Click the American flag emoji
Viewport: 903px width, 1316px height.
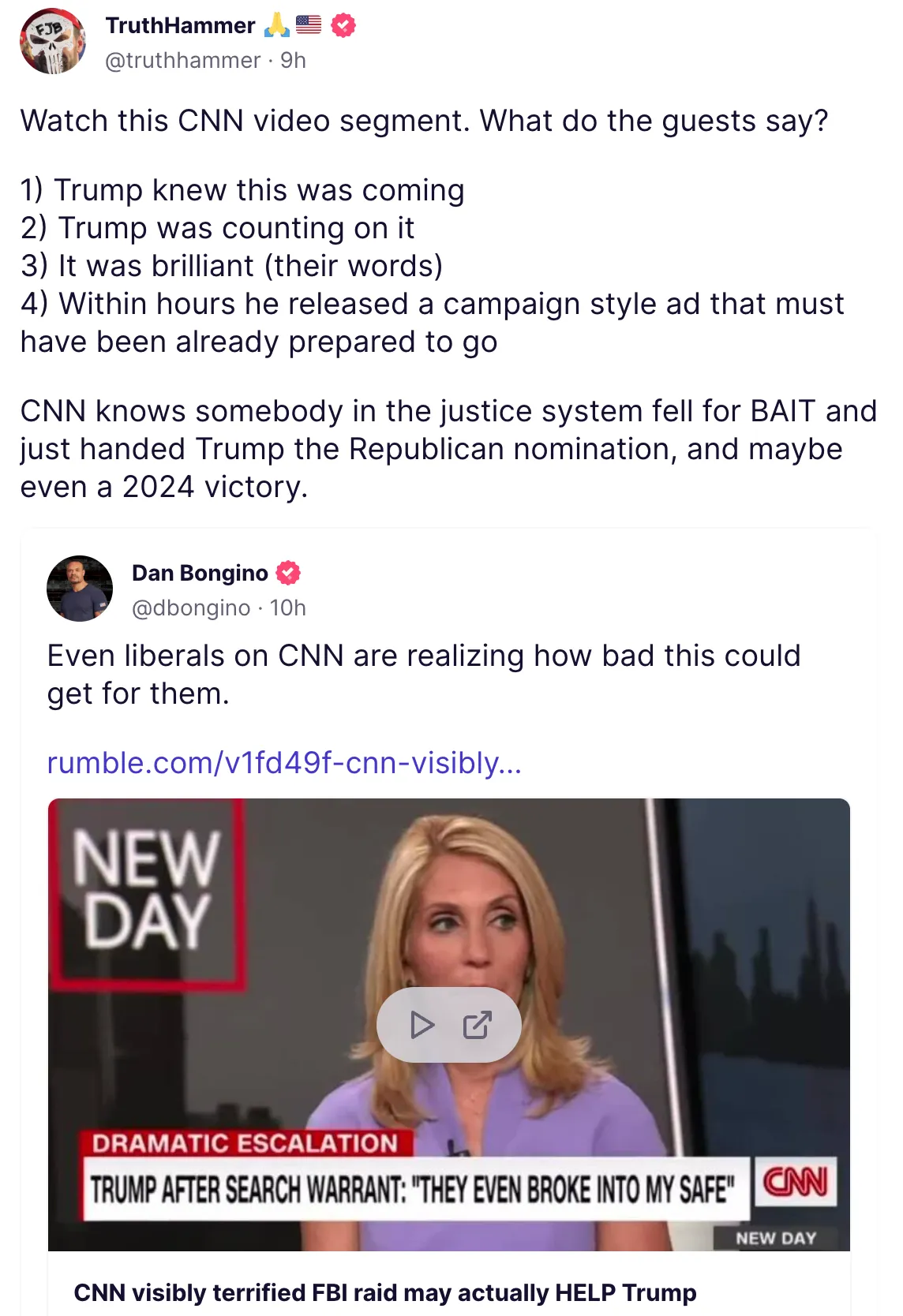coord(309,25)
